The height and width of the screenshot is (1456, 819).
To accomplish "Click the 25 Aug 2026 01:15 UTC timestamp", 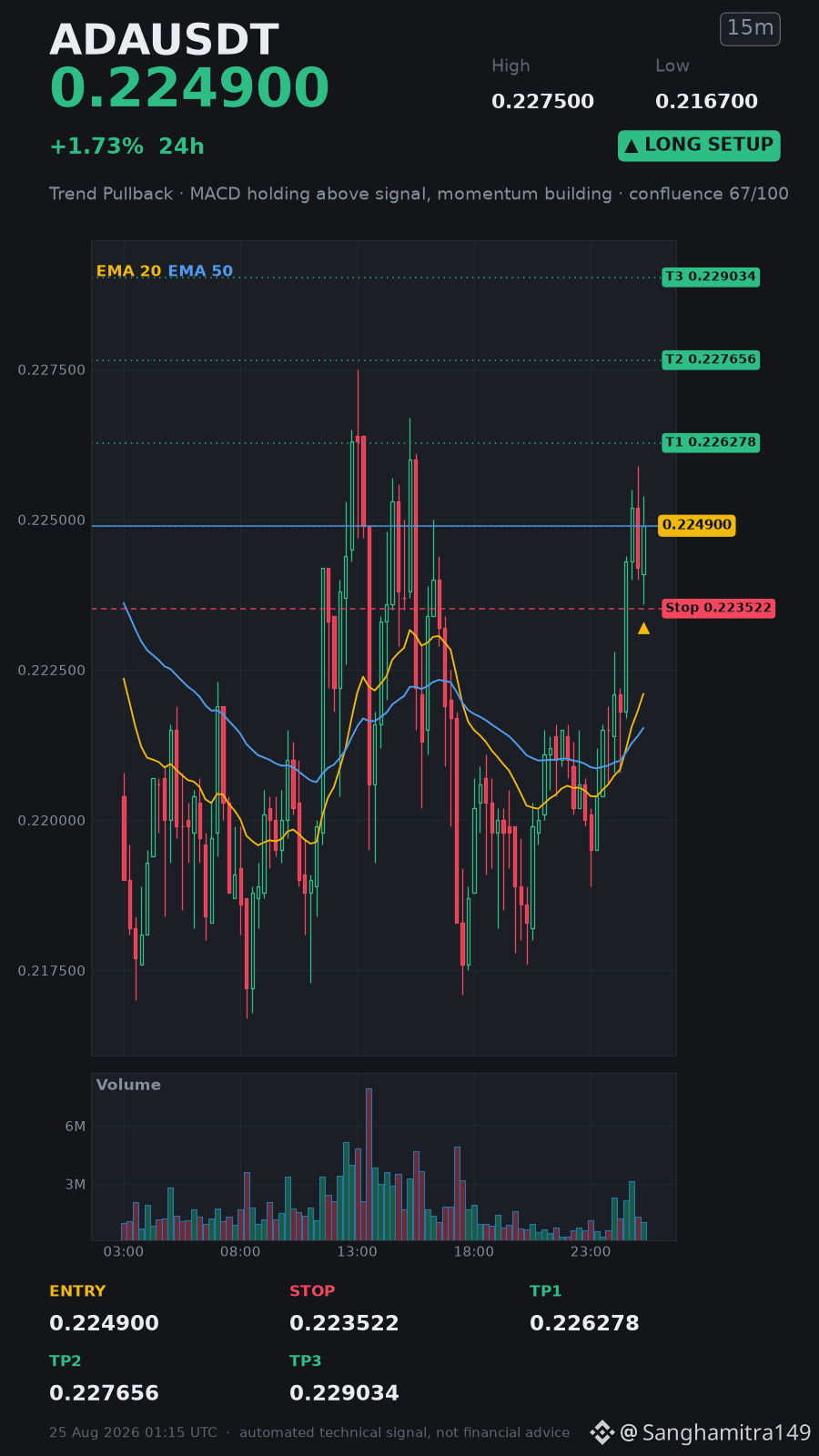I will [133, 1432].
